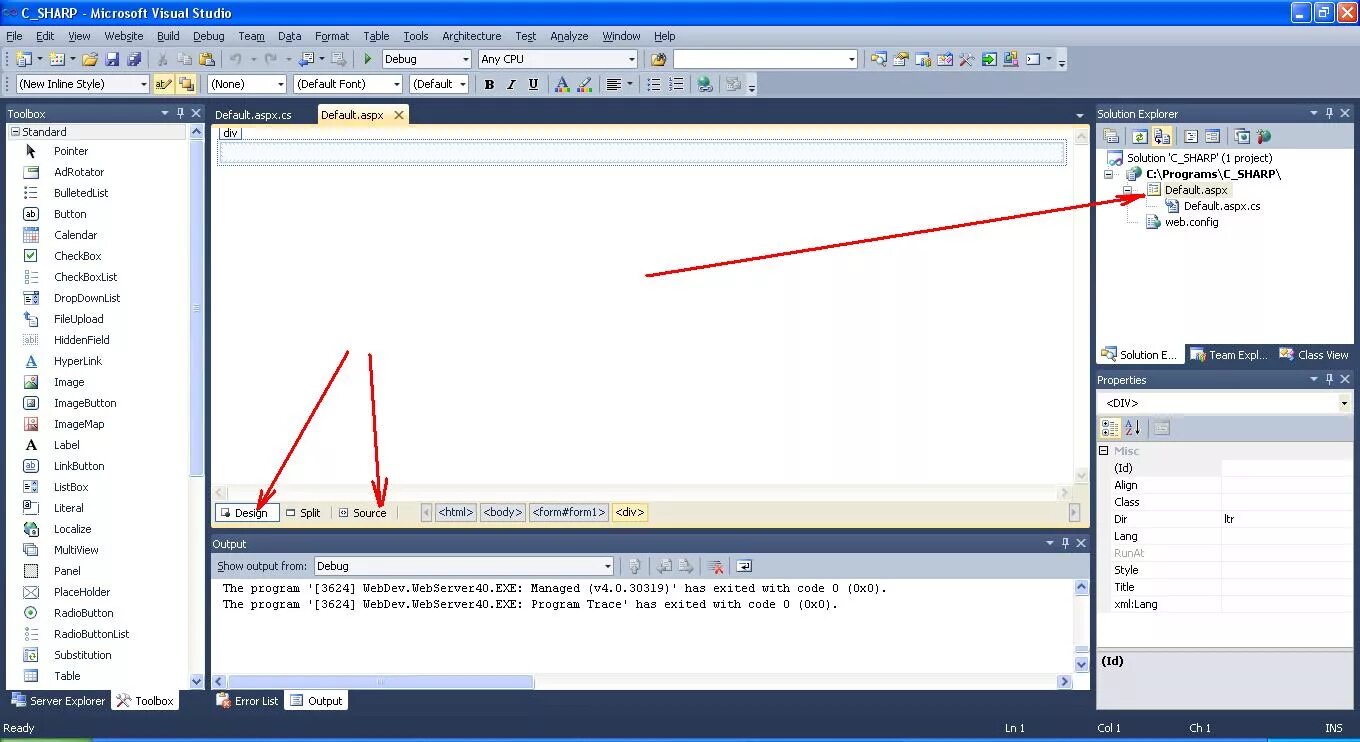Open the Server Explorer tab

click(x=59, y=701)
